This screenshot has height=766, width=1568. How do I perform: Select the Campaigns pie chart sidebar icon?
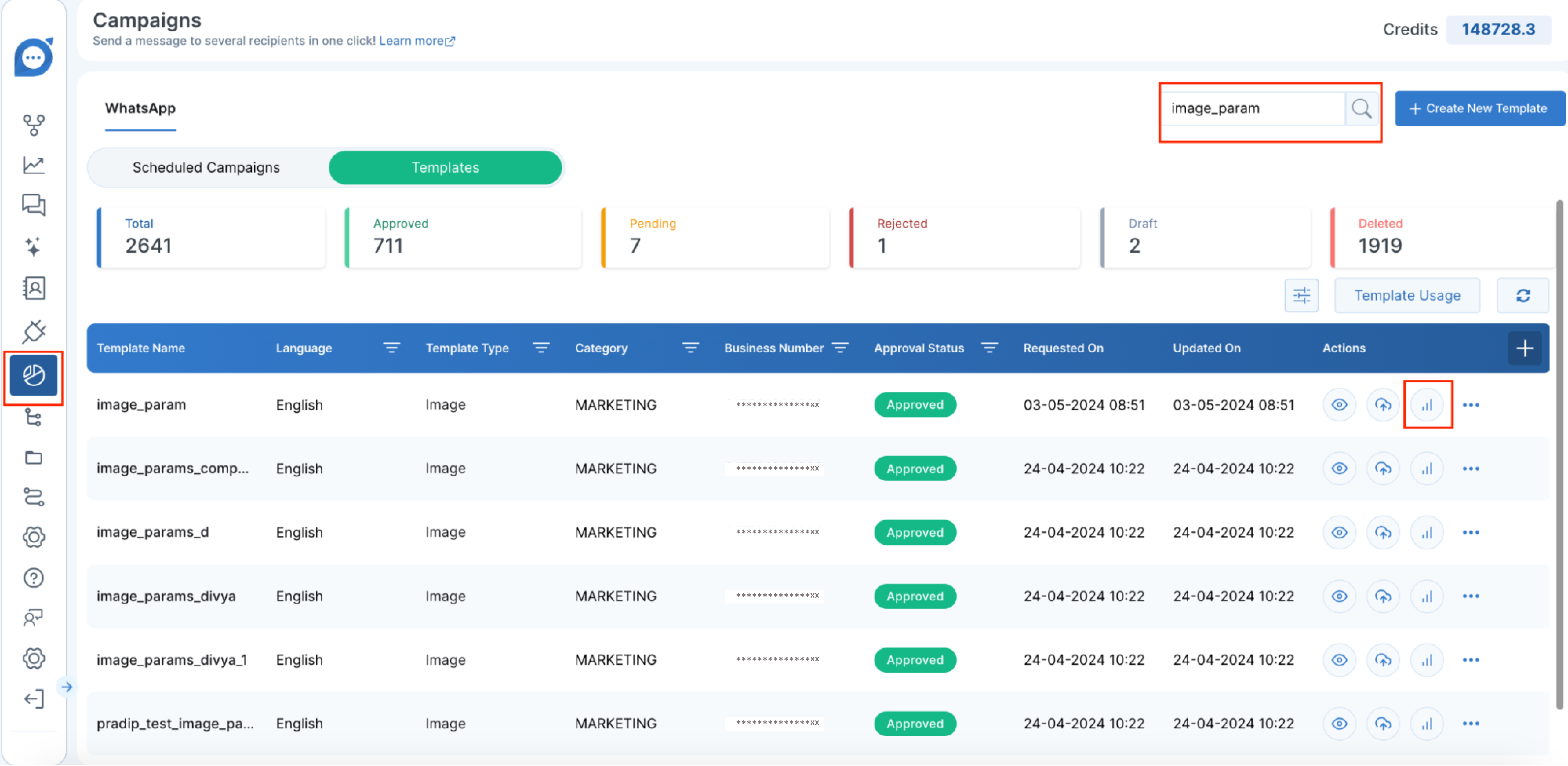tap(33, 376)
